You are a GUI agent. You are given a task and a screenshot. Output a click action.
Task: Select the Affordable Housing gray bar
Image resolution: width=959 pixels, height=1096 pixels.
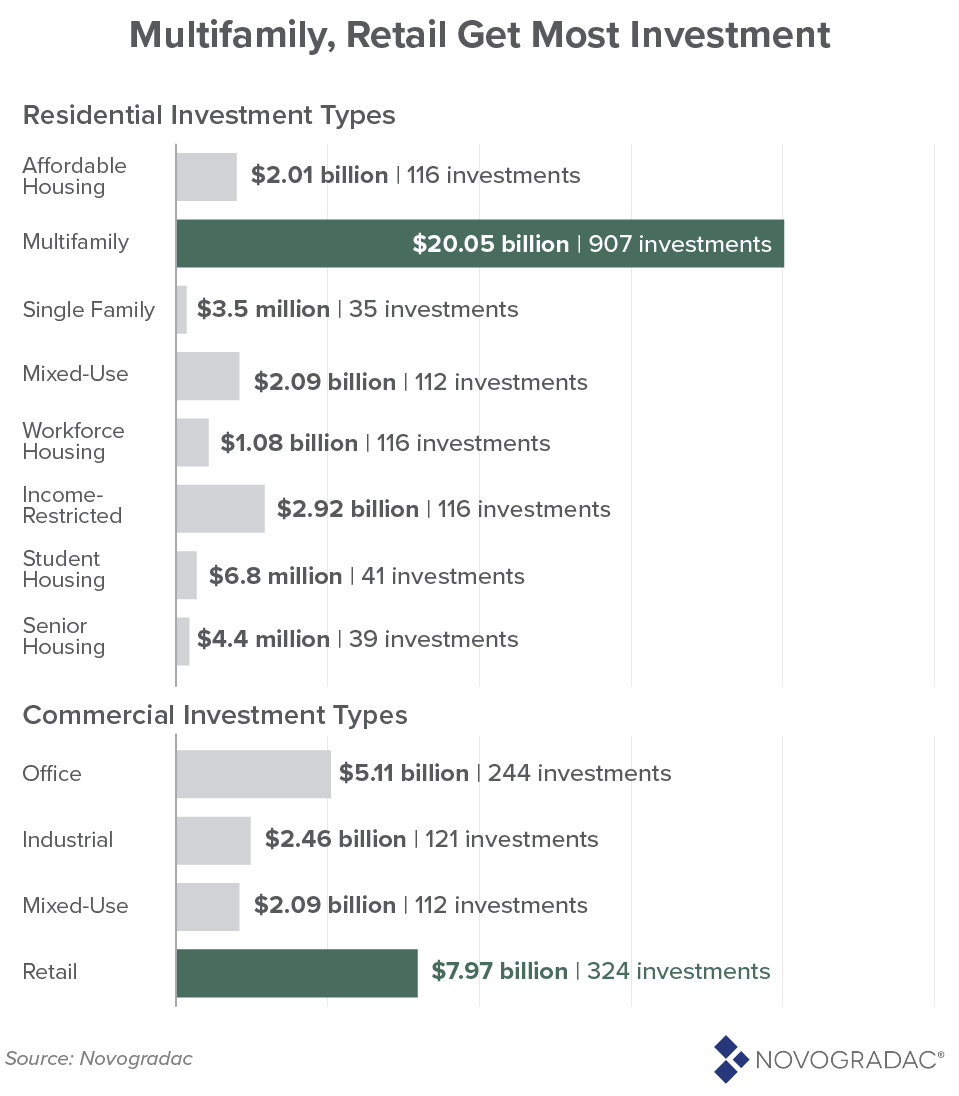[206, 177]
